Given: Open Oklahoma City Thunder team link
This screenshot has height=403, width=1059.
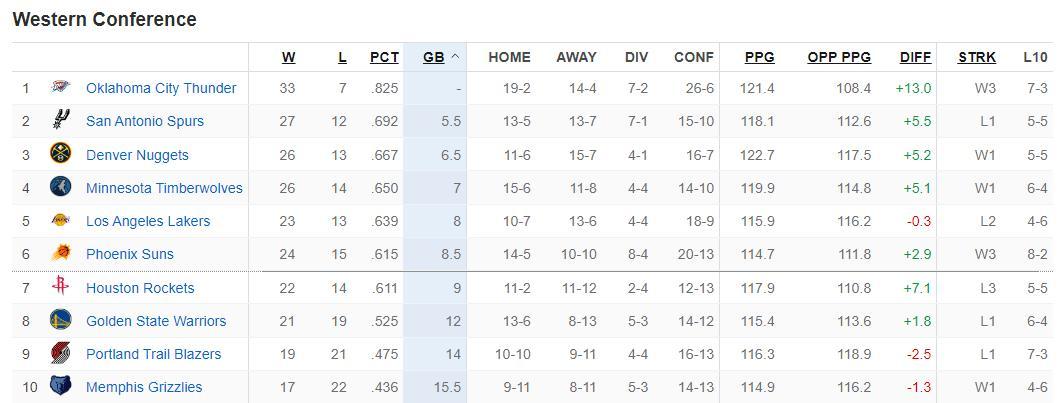Looking at the screenshot, I should [161, 88].
